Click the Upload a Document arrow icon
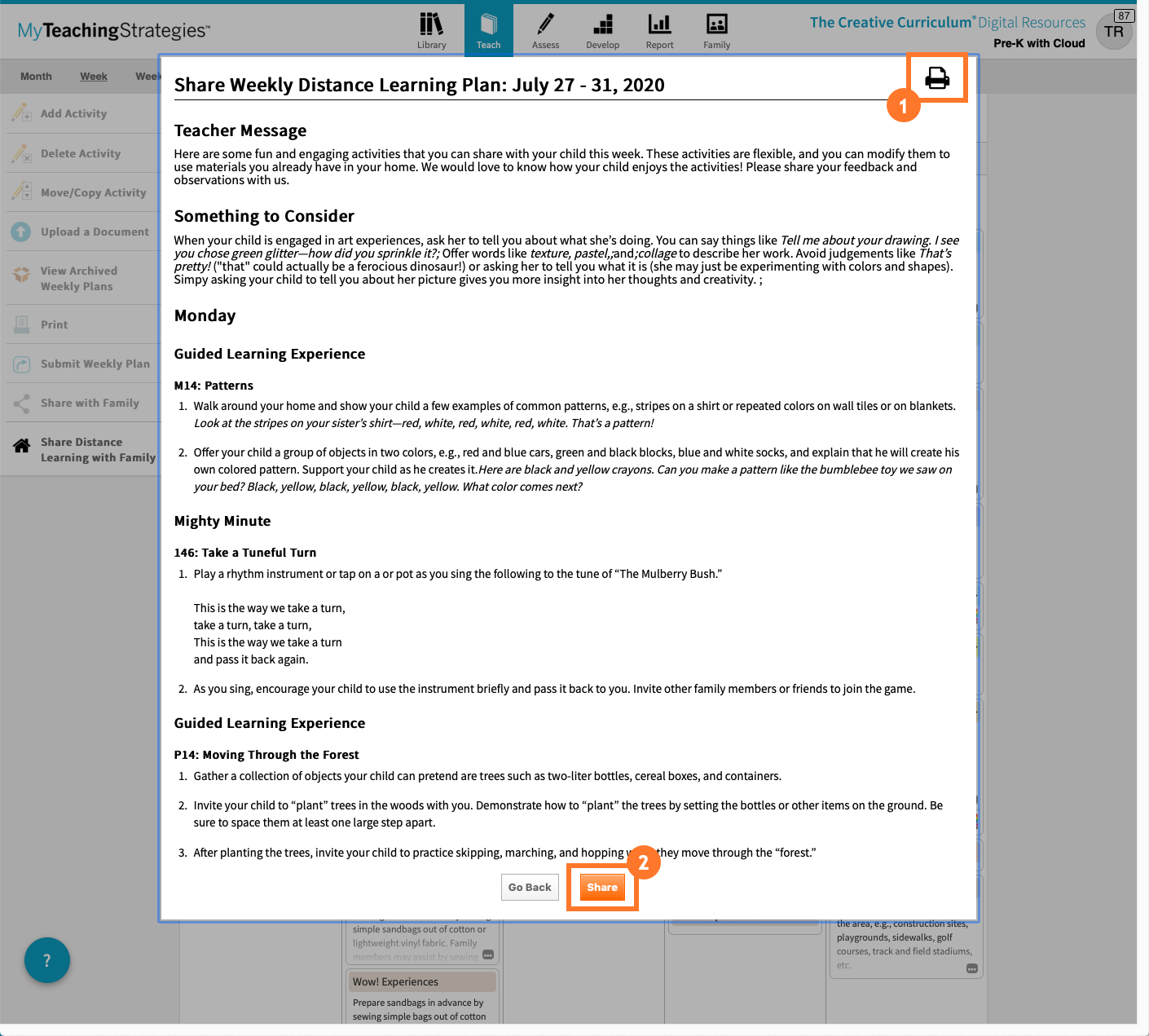The width and height of the screenshot is (1149, 1036). click(x=21, y=231)
